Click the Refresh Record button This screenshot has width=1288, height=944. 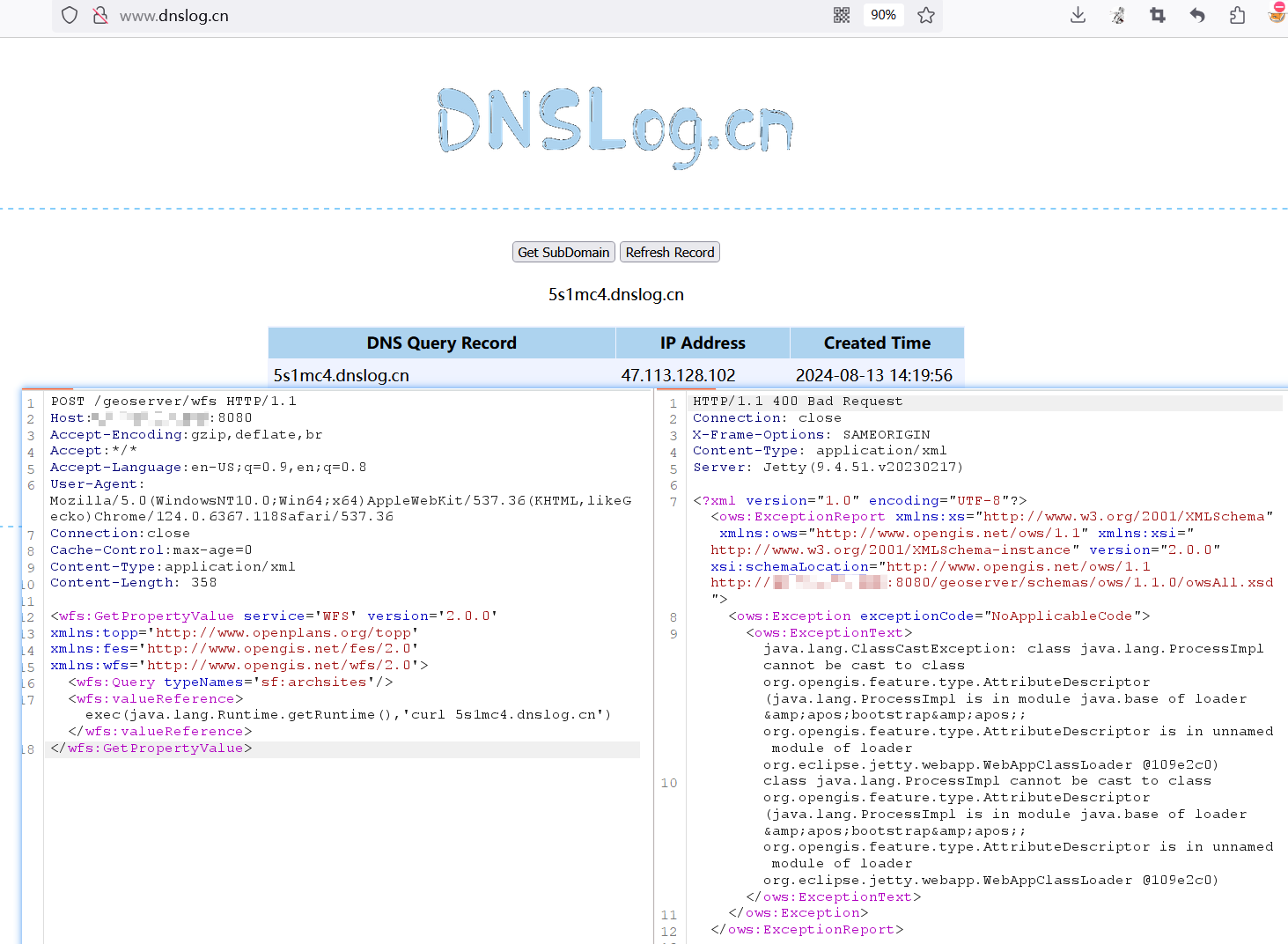point(670,252)
